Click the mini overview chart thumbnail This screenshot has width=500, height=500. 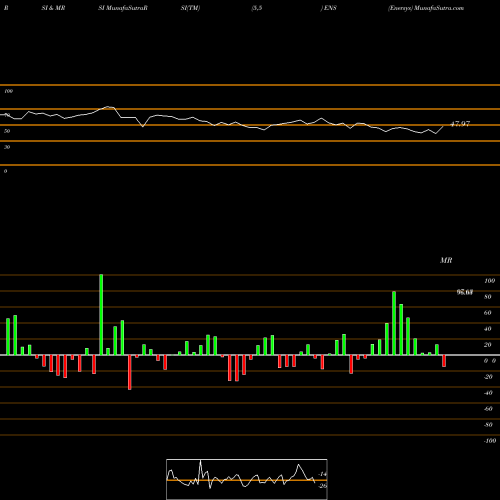(247, 479)
